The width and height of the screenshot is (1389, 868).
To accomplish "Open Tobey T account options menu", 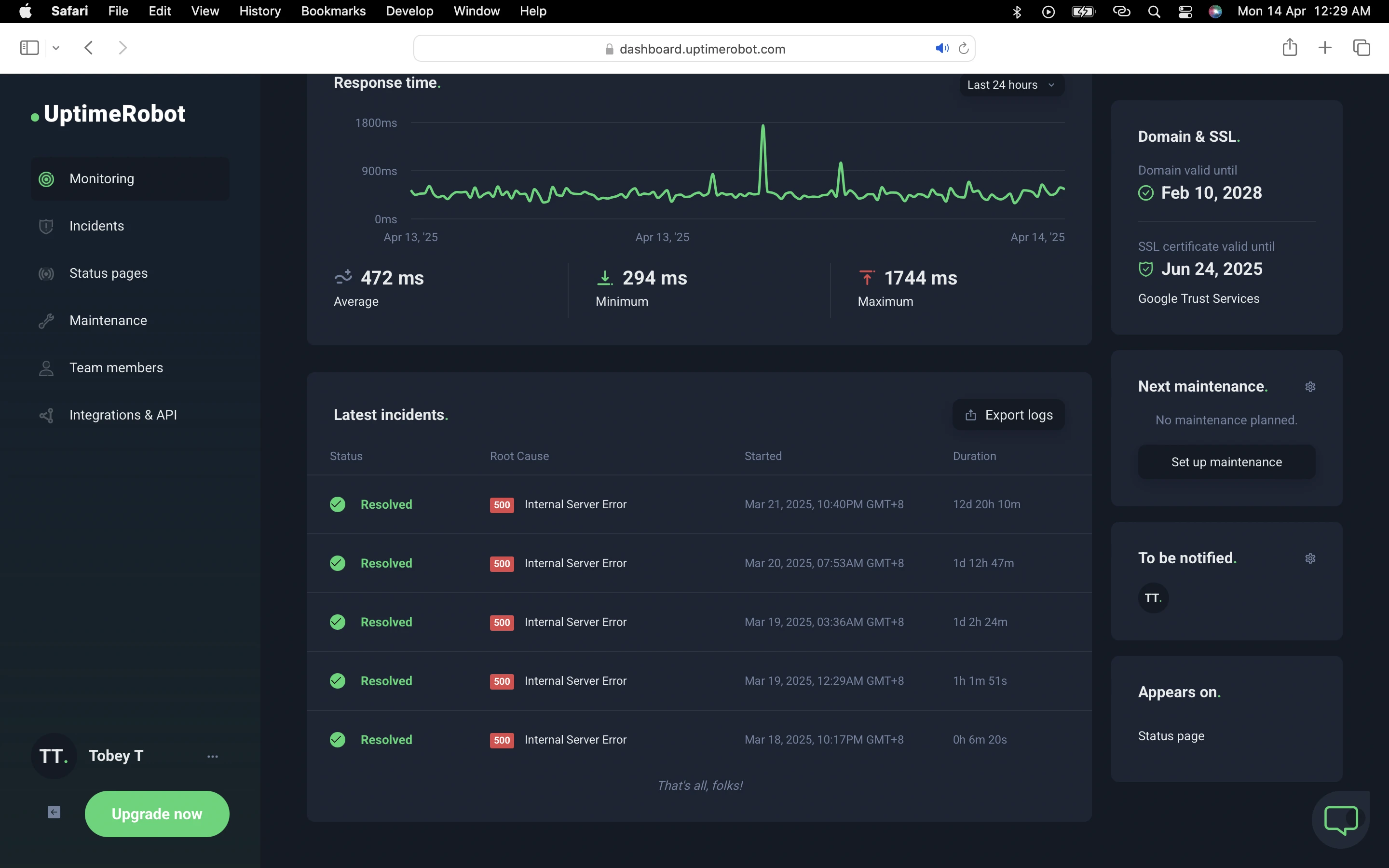I will [x=212, y=757].
